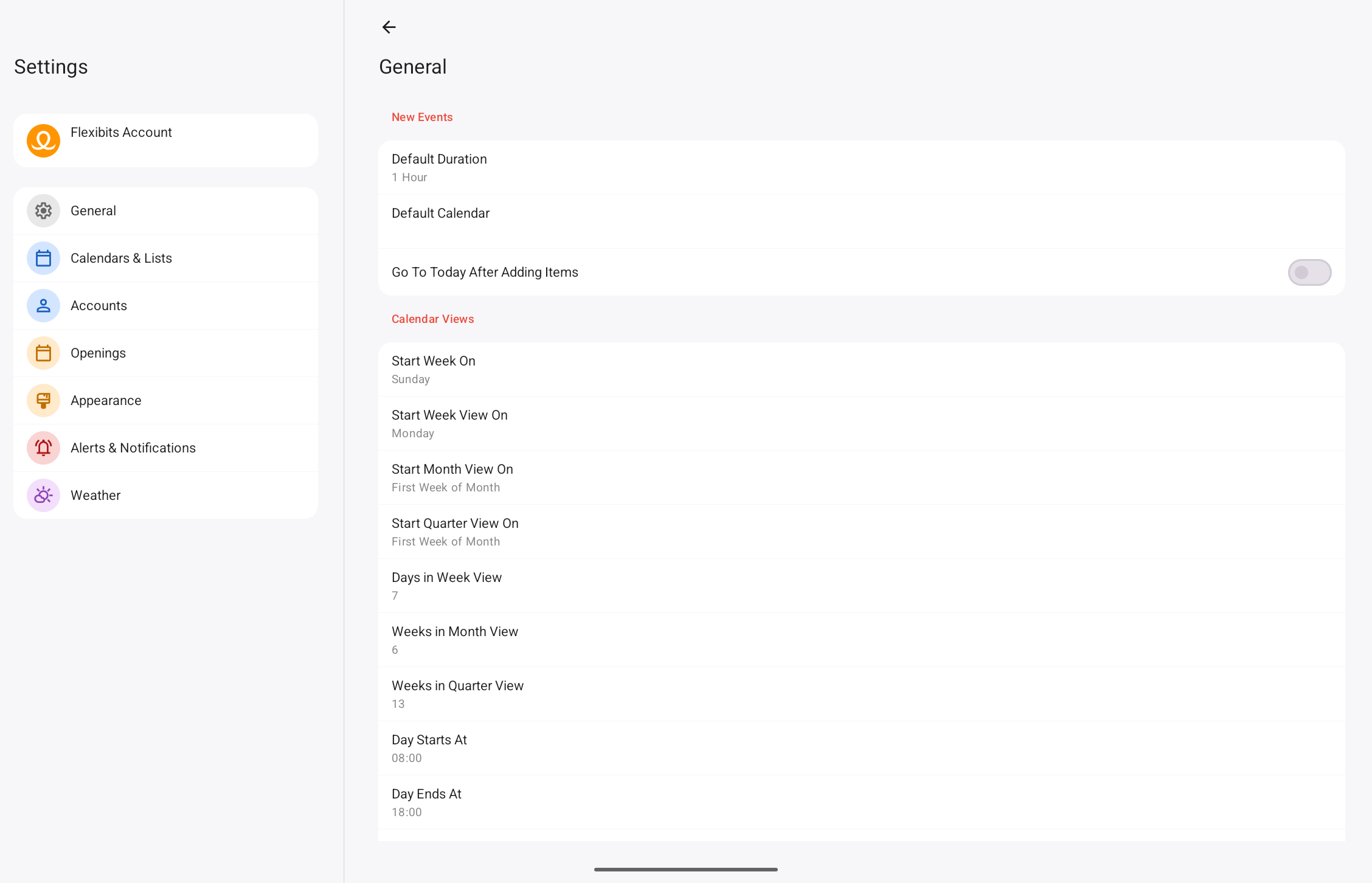Open the Flexibits Account orange logo icon

click(x=43, y=140)
